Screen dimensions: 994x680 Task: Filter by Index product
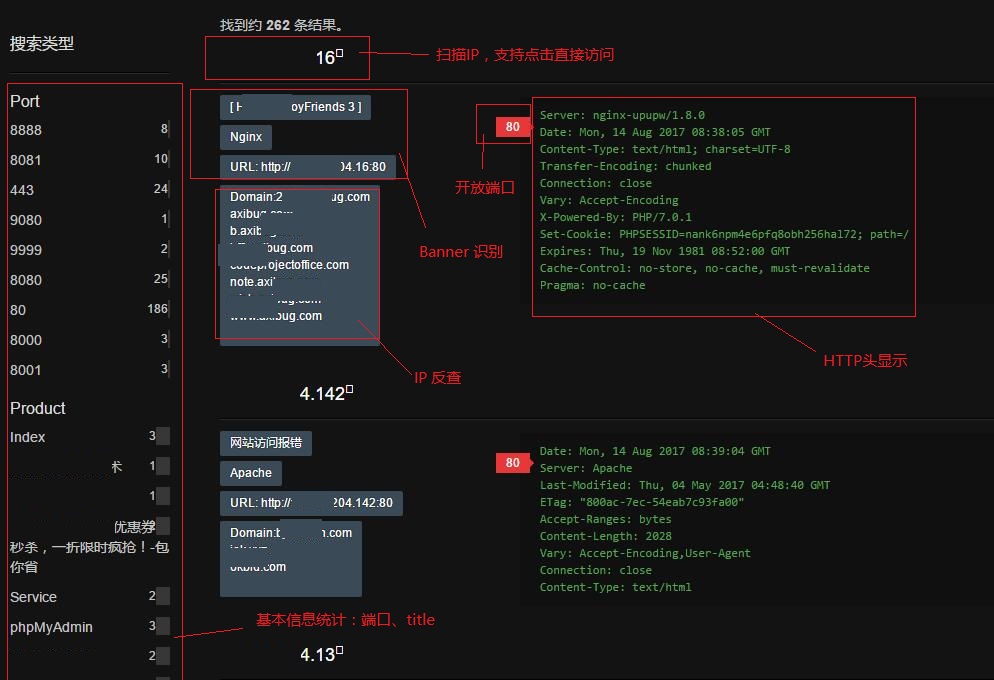28,437
